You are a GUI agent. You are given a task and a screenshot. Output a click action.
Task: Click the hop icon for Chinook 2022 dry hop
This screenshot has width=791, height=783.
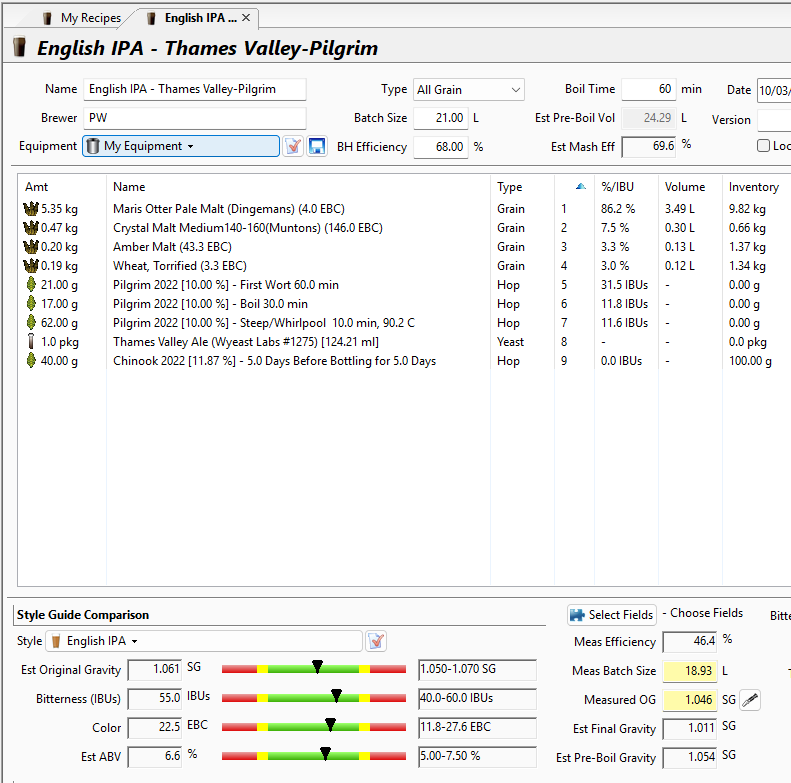click(31, 361)
